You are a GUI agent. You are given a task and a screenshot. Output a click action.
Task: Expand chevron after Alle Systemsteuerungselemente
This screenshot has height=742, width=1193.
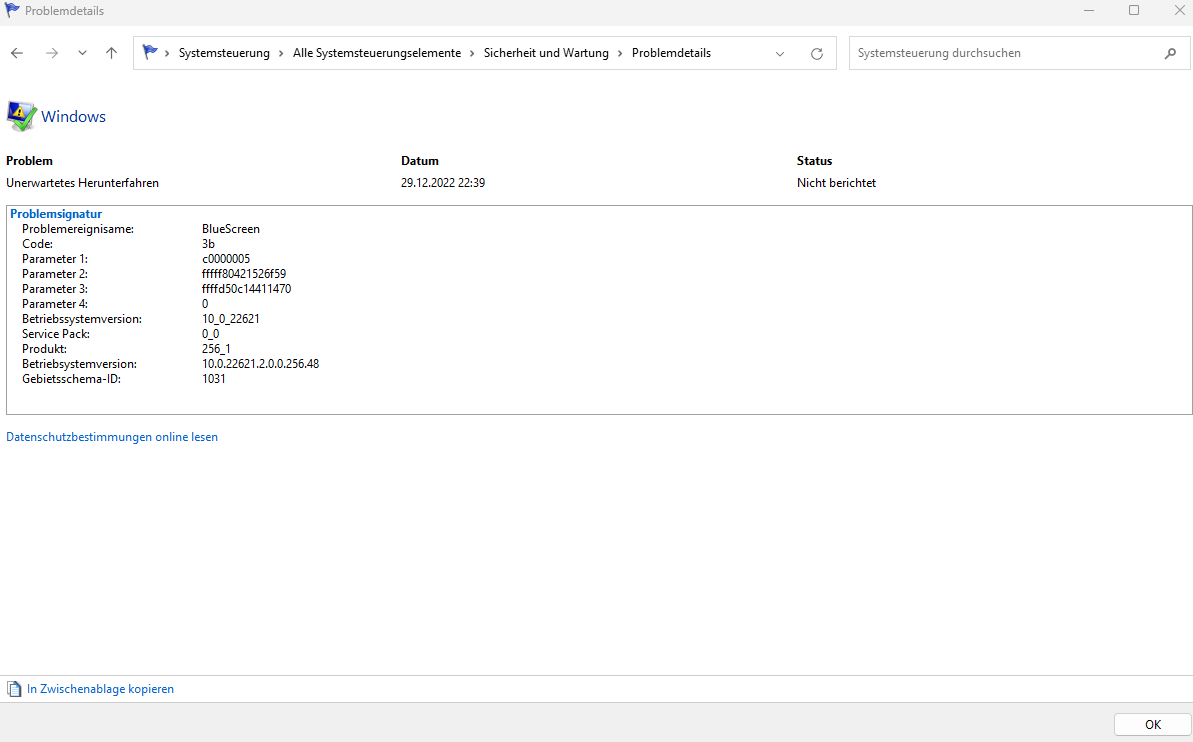tap(472, 53)
